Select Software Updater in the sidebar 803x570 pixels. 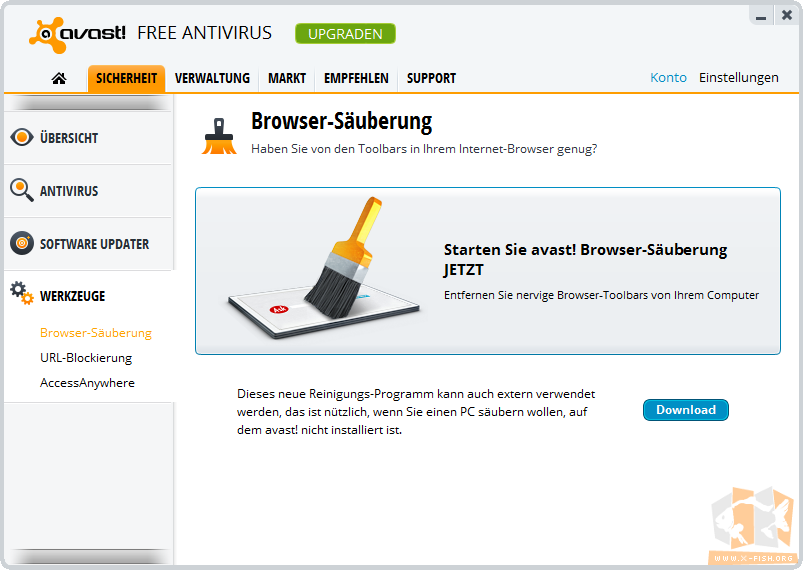point(88,244)
